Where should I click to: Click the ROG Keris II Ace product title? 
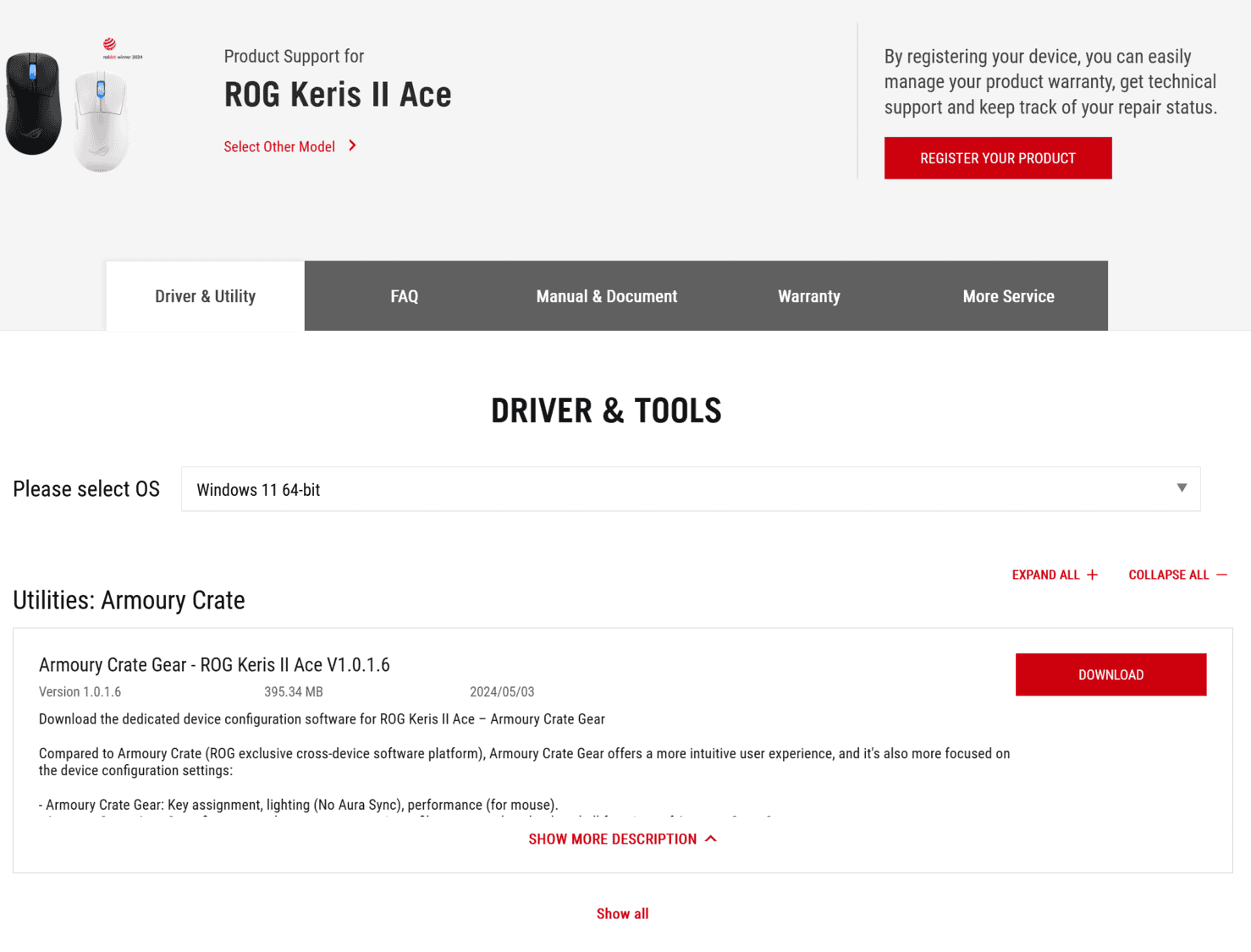coord(338,94)
